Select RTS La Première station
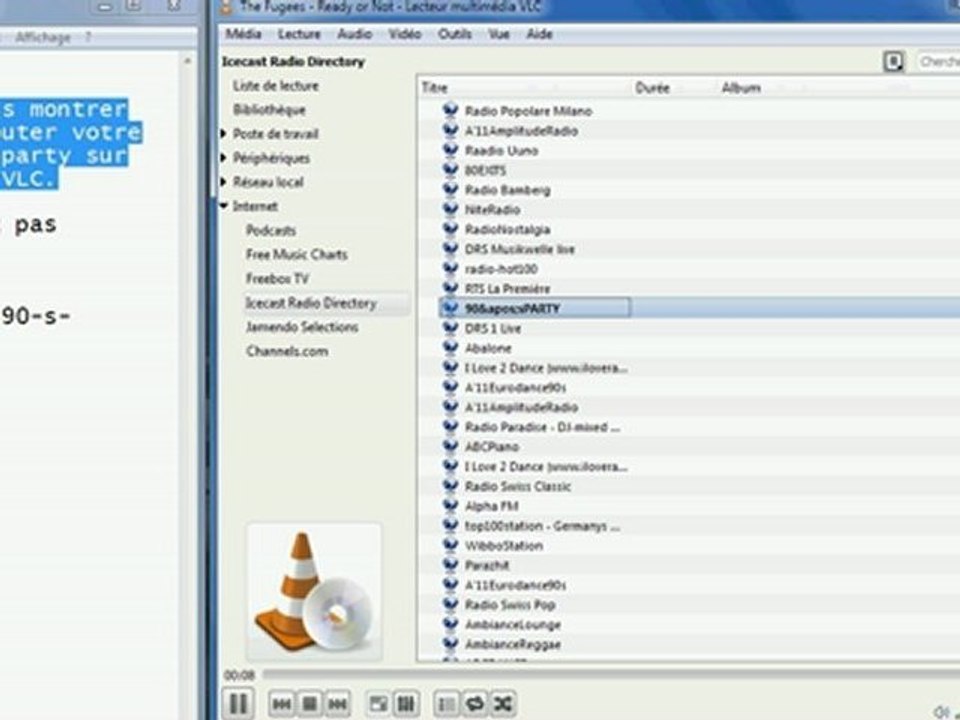Image resolution: width=960 pixels, height=720 pixels. coord(508,288)
